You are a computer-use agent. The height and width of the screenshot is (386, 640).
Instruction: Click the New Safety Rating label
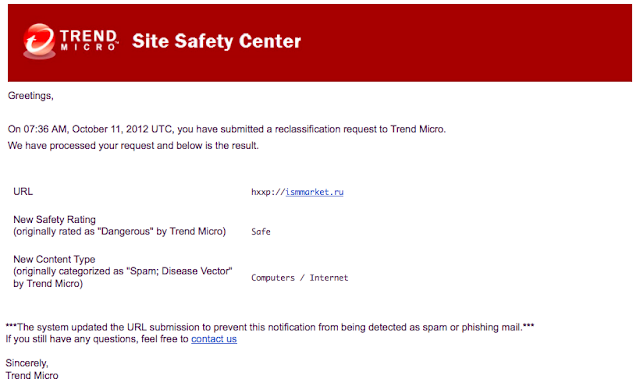[x=54, y=220]
